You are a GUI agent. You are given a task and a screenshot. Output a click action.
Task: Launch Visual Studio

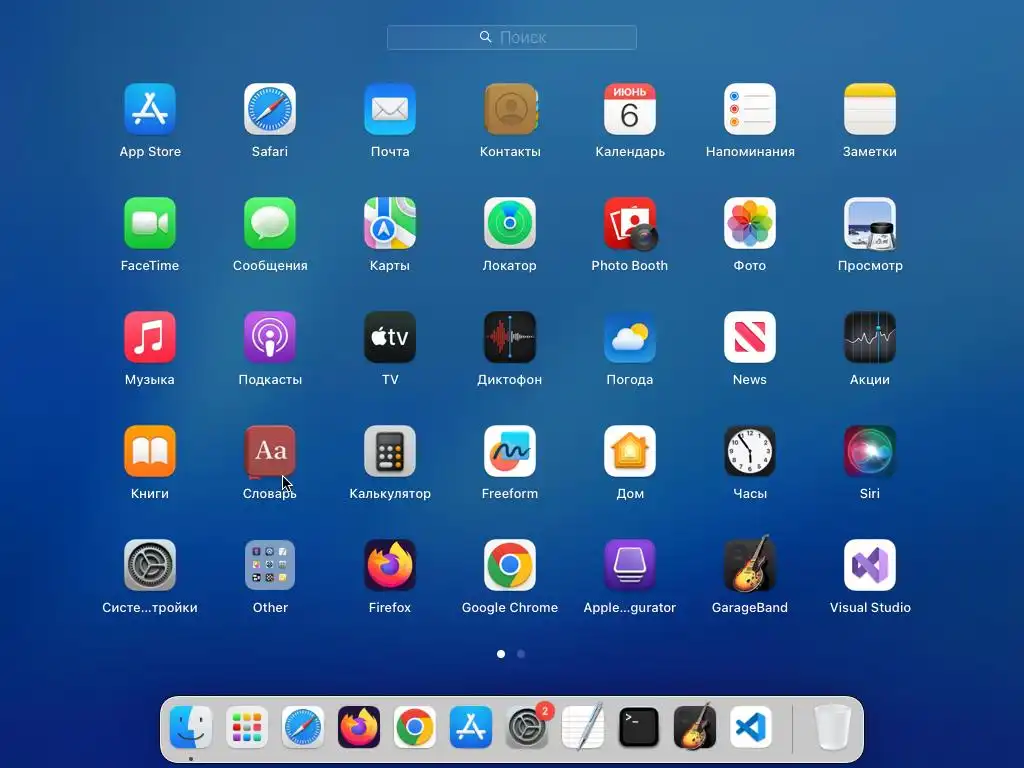(870, 565)
